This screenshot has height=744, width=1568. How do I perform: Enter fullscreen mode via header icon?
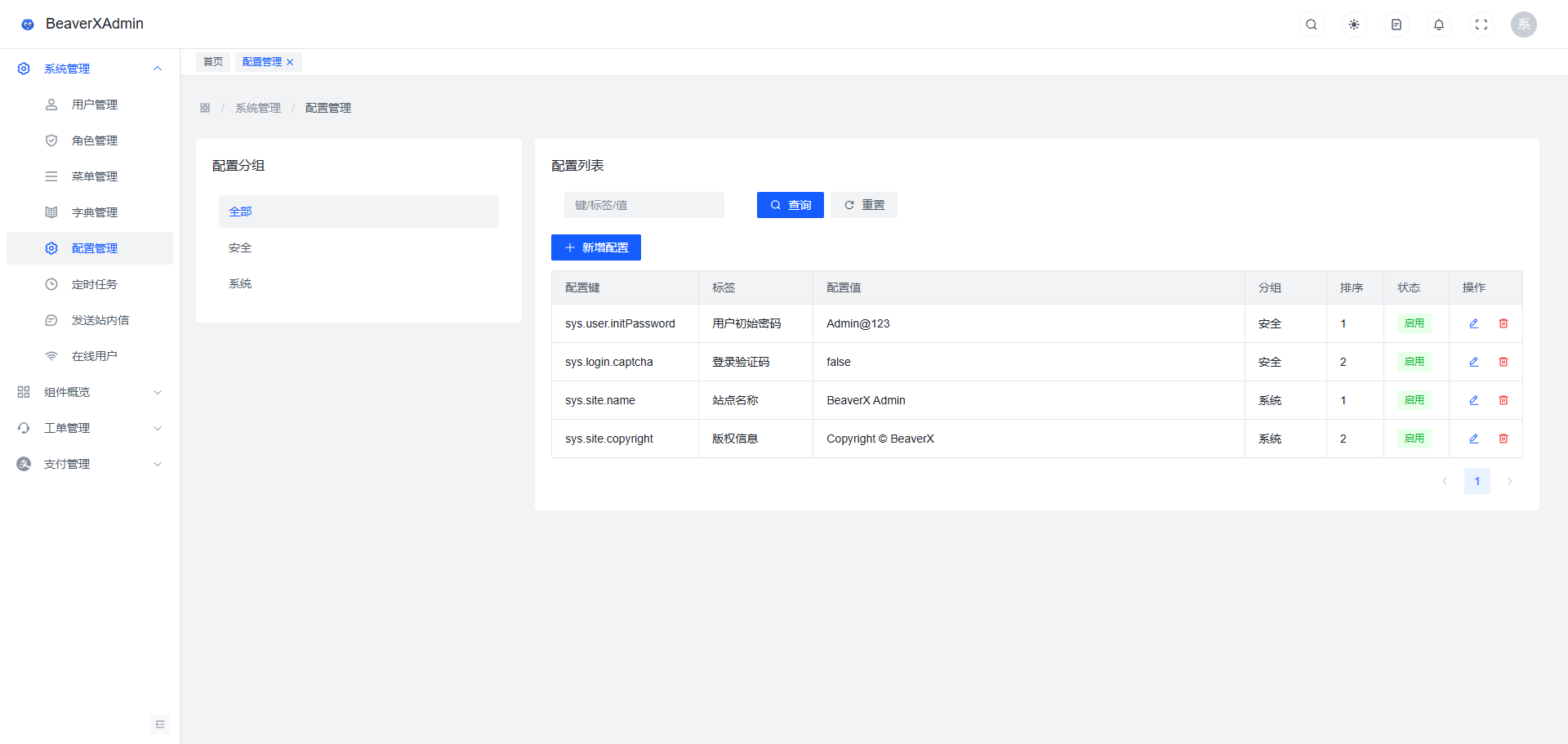1481,25
